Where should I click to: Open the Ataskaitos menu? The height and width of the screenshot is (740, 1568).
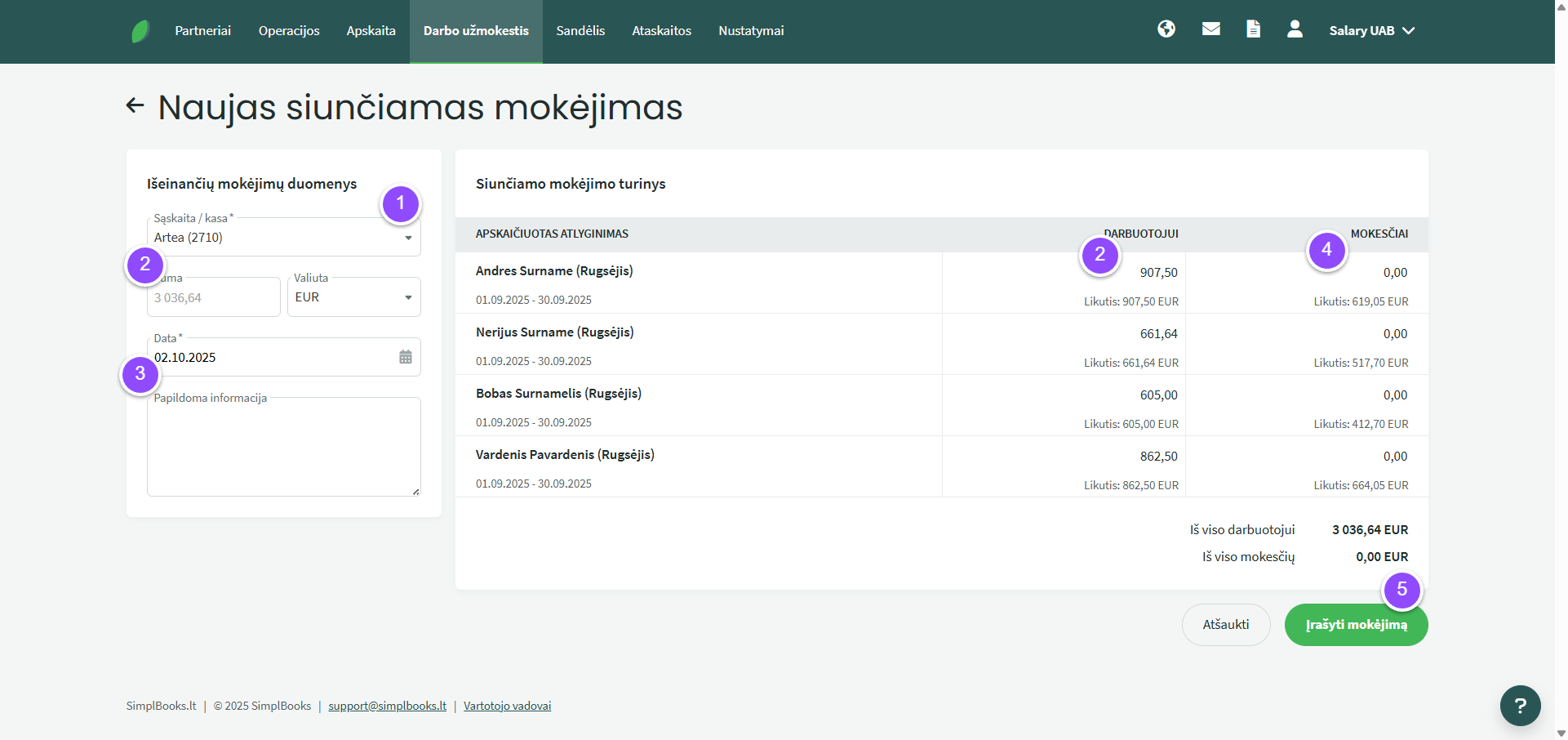(661, 31)
